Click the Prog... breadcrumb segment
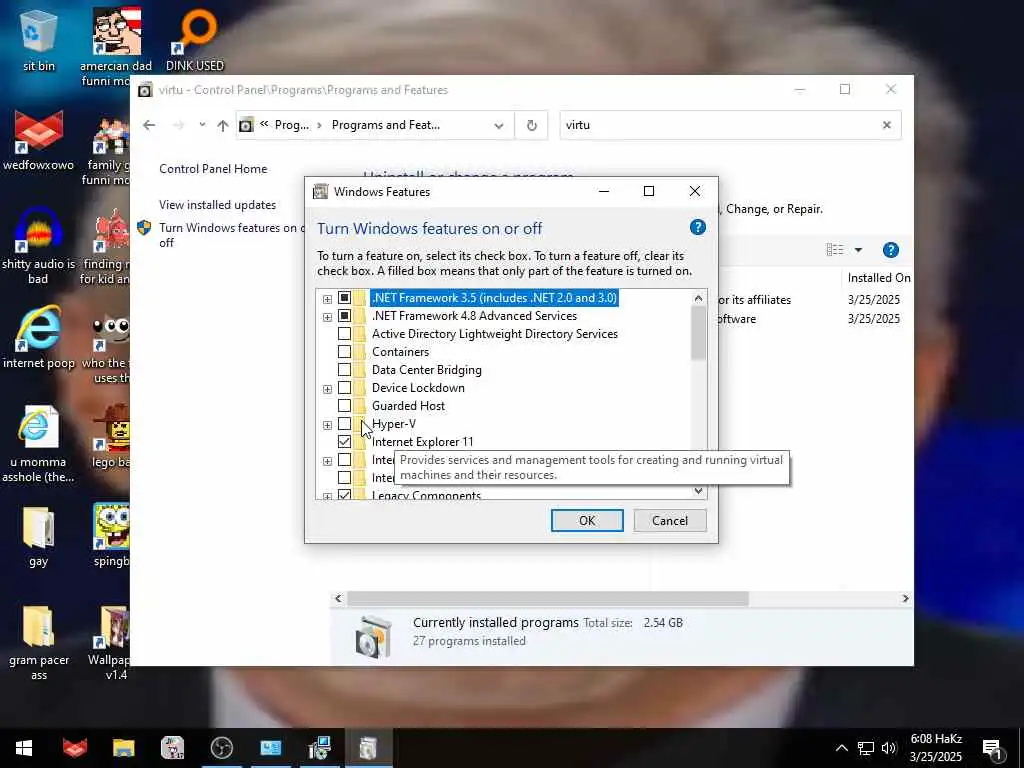 292,125
